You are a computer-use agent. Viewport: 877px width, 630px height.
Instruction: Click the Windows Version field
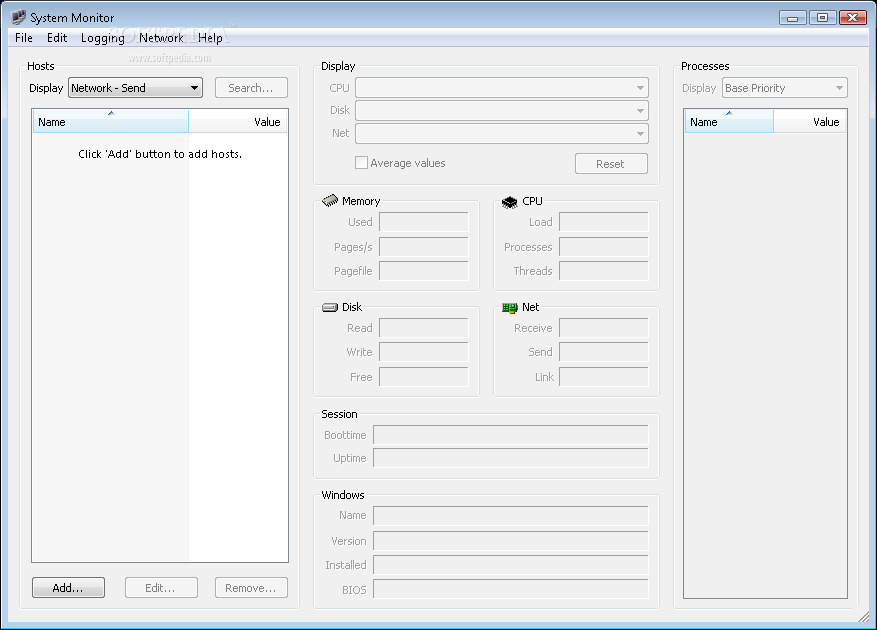point(511,540)
